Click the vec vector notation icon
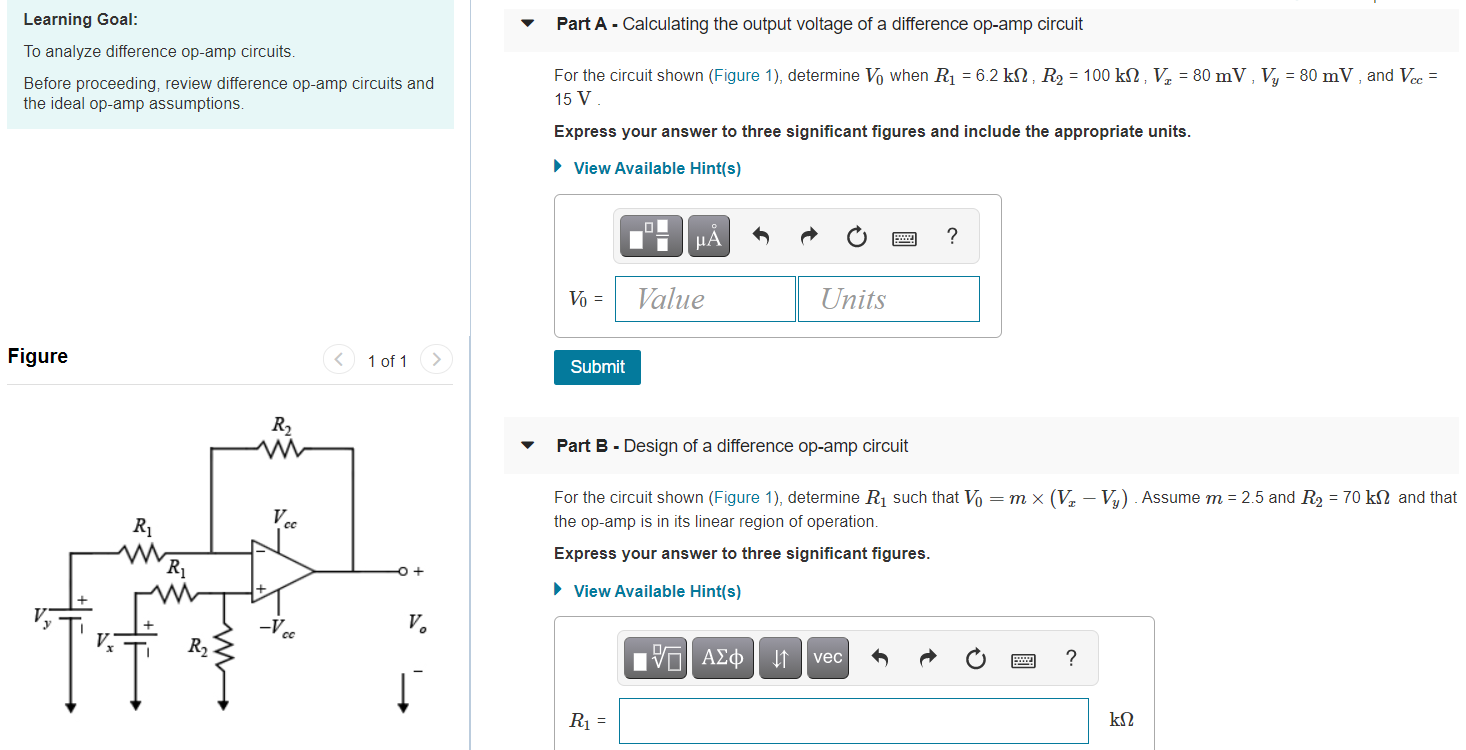 pos(827,657)
